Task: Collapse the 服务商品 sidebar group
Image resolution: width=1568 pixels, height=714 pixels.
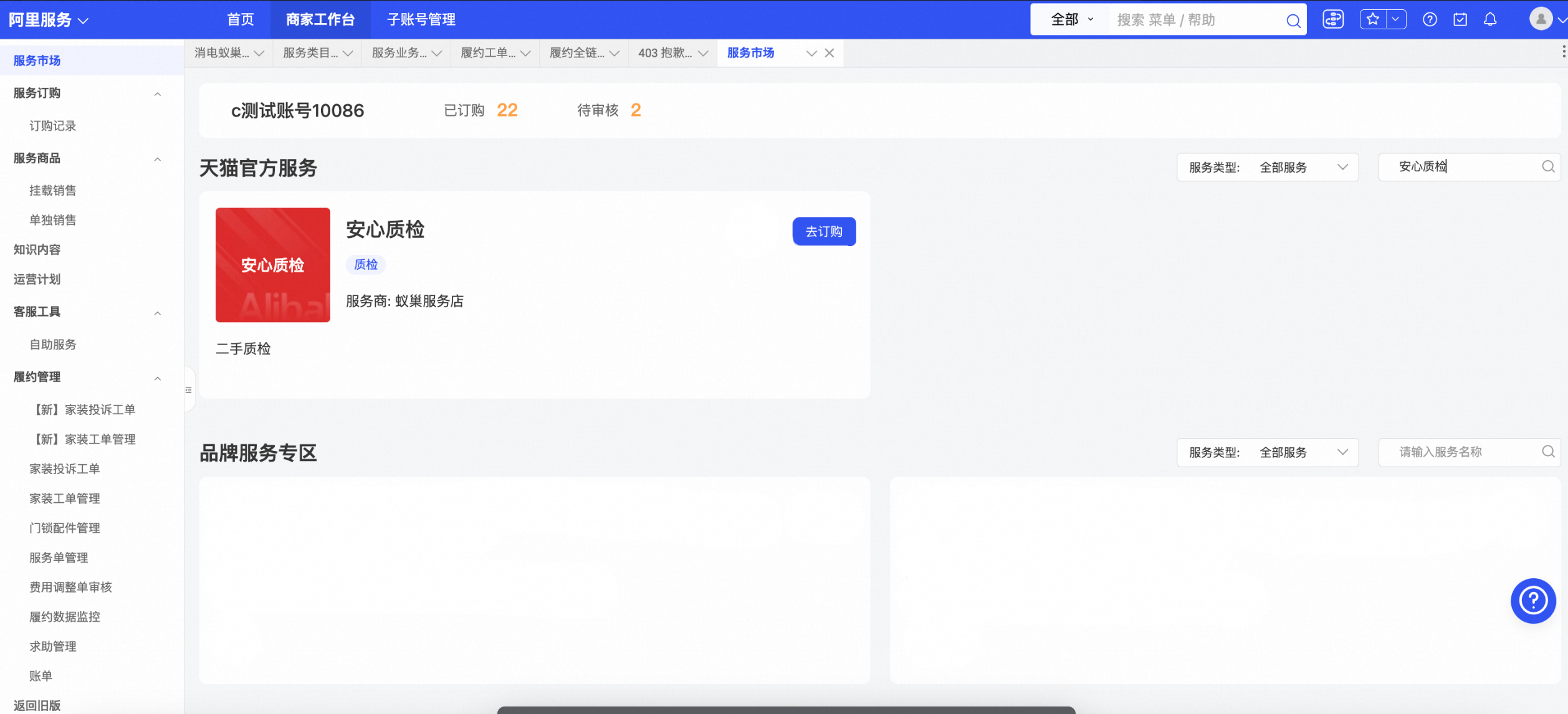Action: pos(158,159)
